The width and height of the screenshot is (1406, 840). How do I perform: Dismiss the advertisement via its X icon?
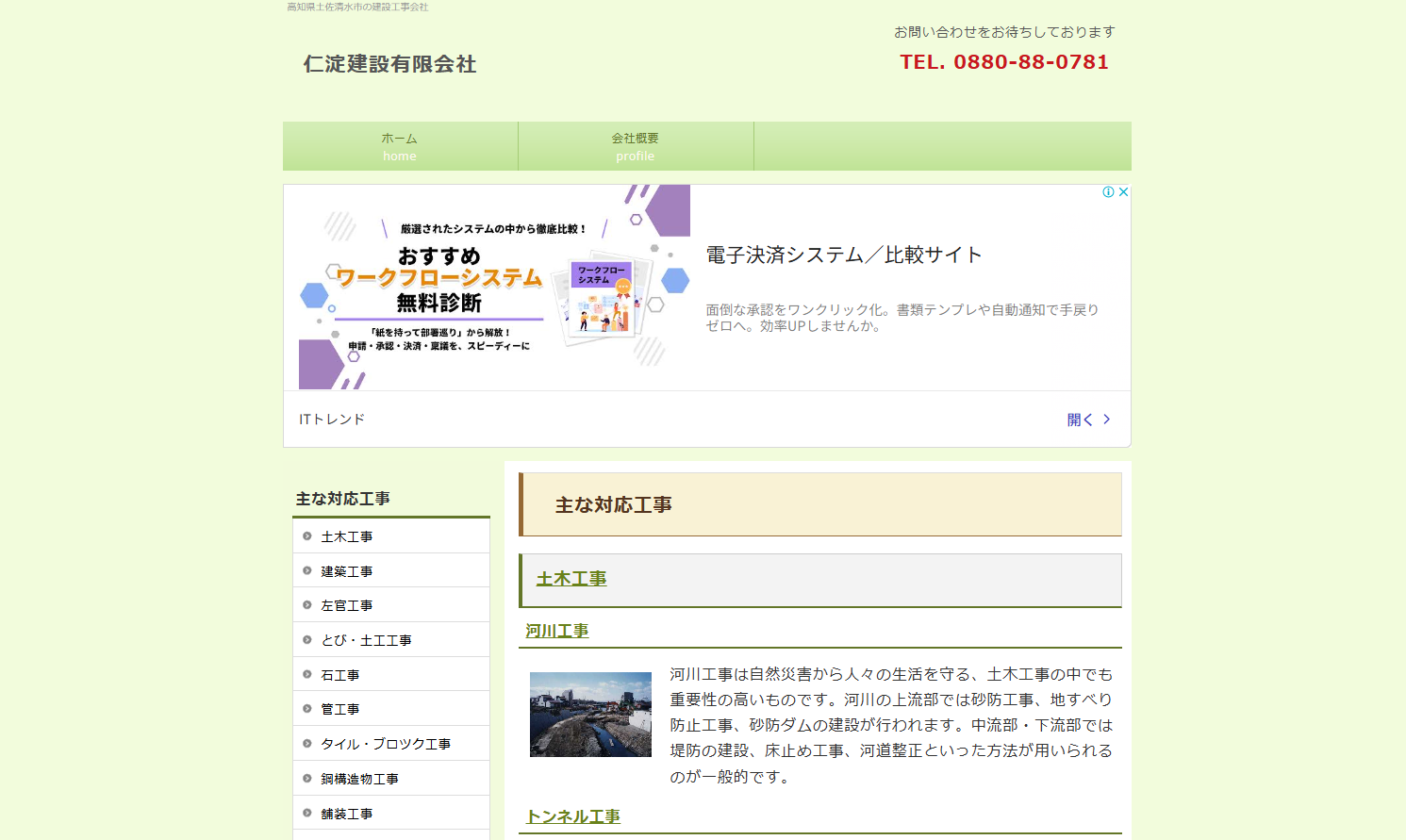1123,191
